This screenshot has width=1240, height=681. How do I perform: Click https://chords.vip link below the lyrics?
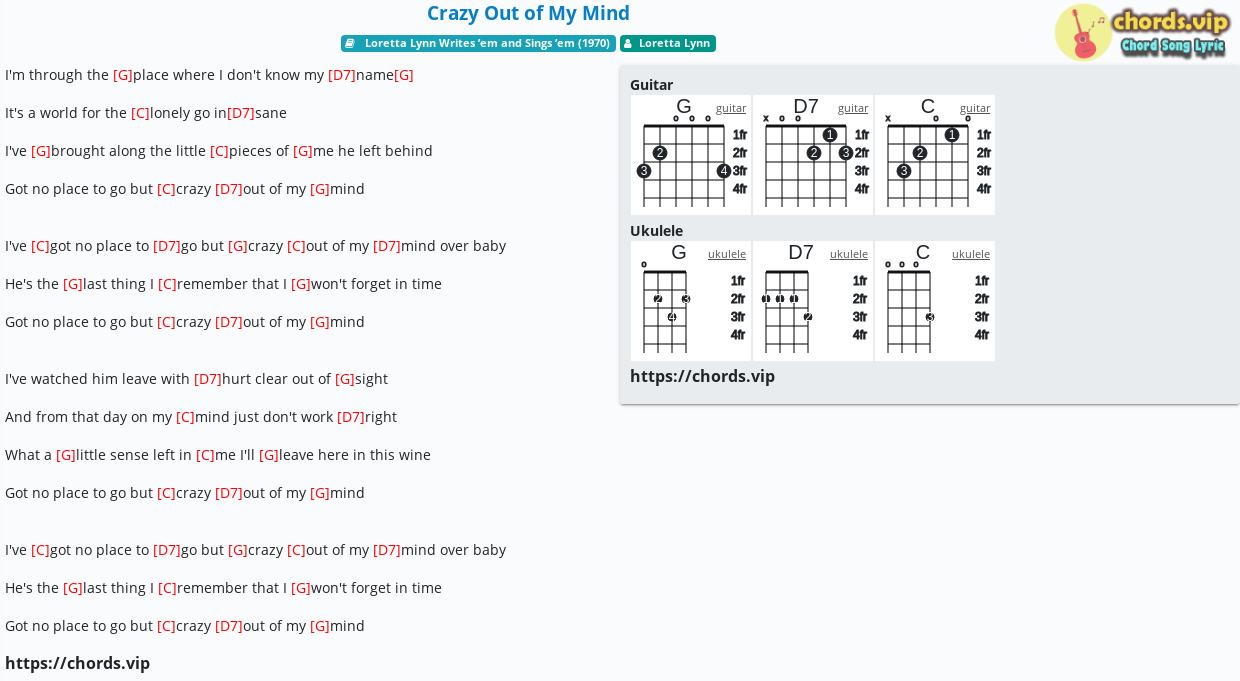[x=77, y=663]
